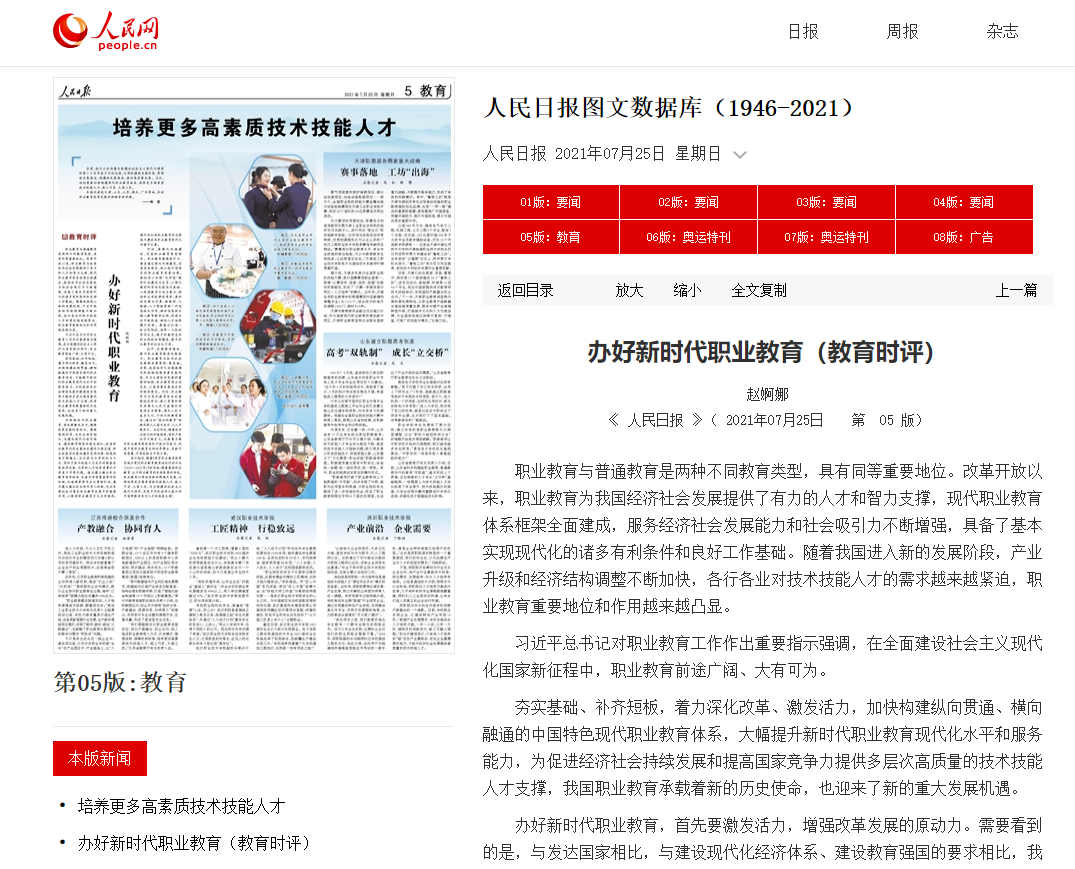This screenshot has width=1075, height=869.
Task: Open the 日报 menu item
Action: click(802, 31)
